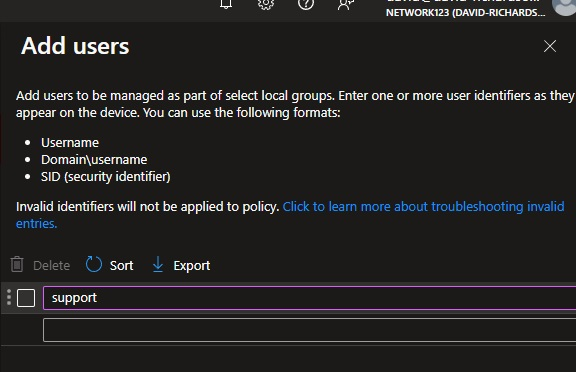Focus the text field containing support
This screenshot has height=372, width=576.
pos(309,298)
